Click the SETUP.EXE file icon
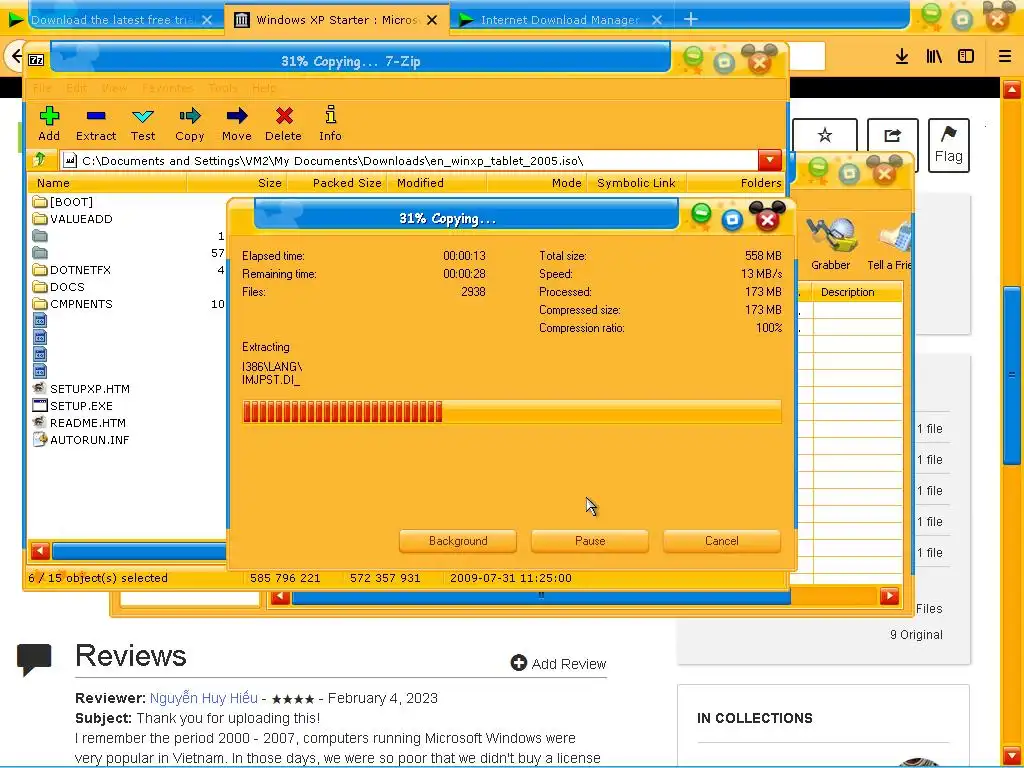The height and width of the screenshot is (768, 1024). coord(40,406)
